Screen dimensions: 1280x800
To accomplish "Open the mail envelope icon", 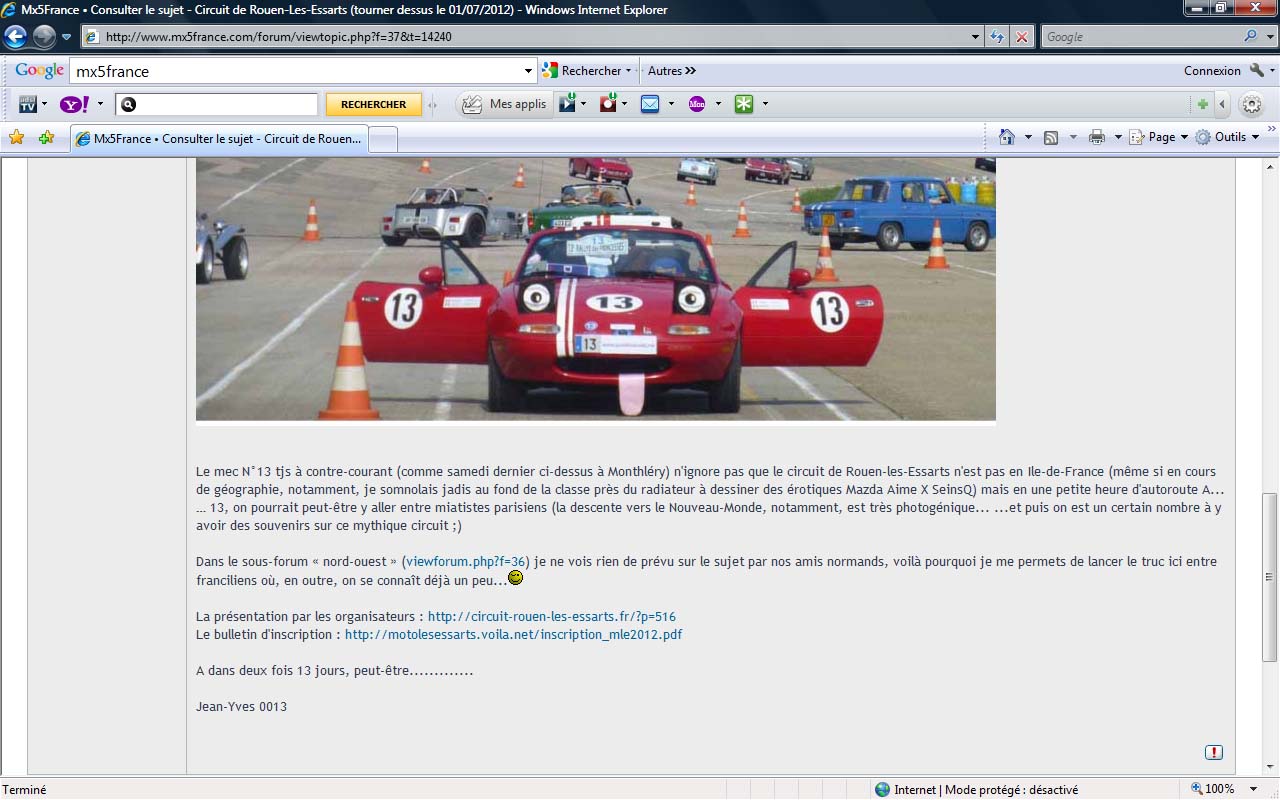I will [650, 104].
